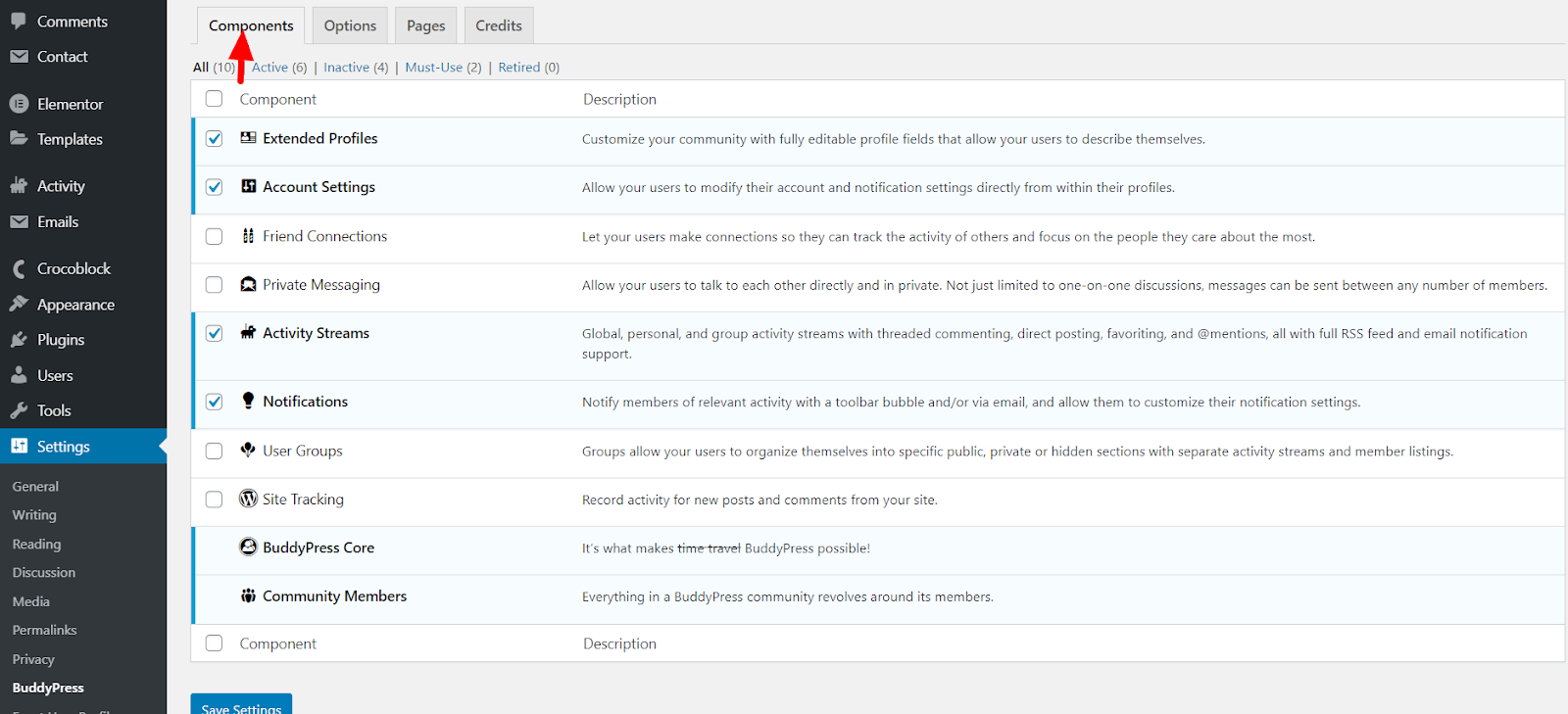Filter components by Inactive (4)
This screenshot has width=1568, height=714.
(x=356, y=68)
